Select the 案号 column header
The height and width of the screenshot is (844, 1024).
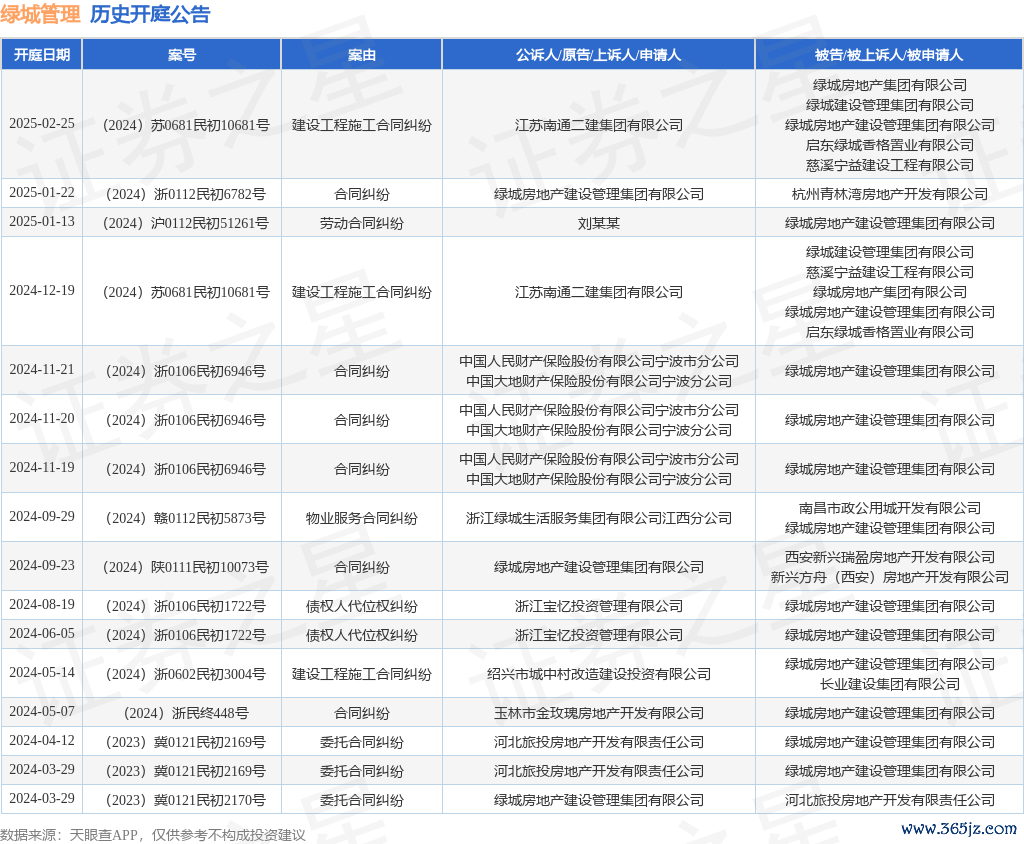[x=182, y=55]
